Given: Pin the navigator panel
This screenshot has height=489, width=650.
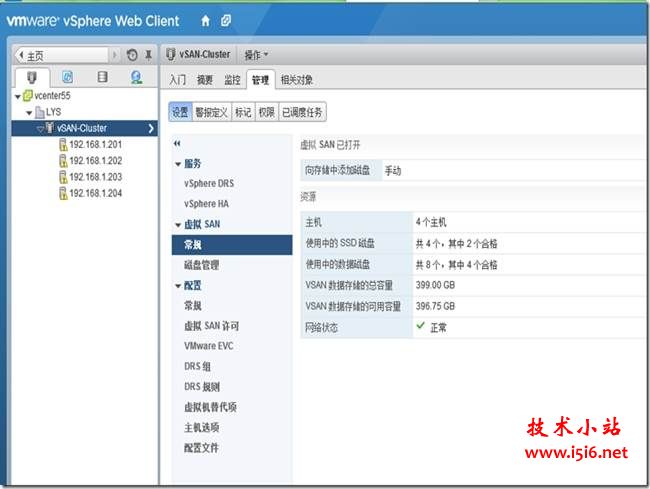Looking at the screenshot, I should click(x=148, y=55).
